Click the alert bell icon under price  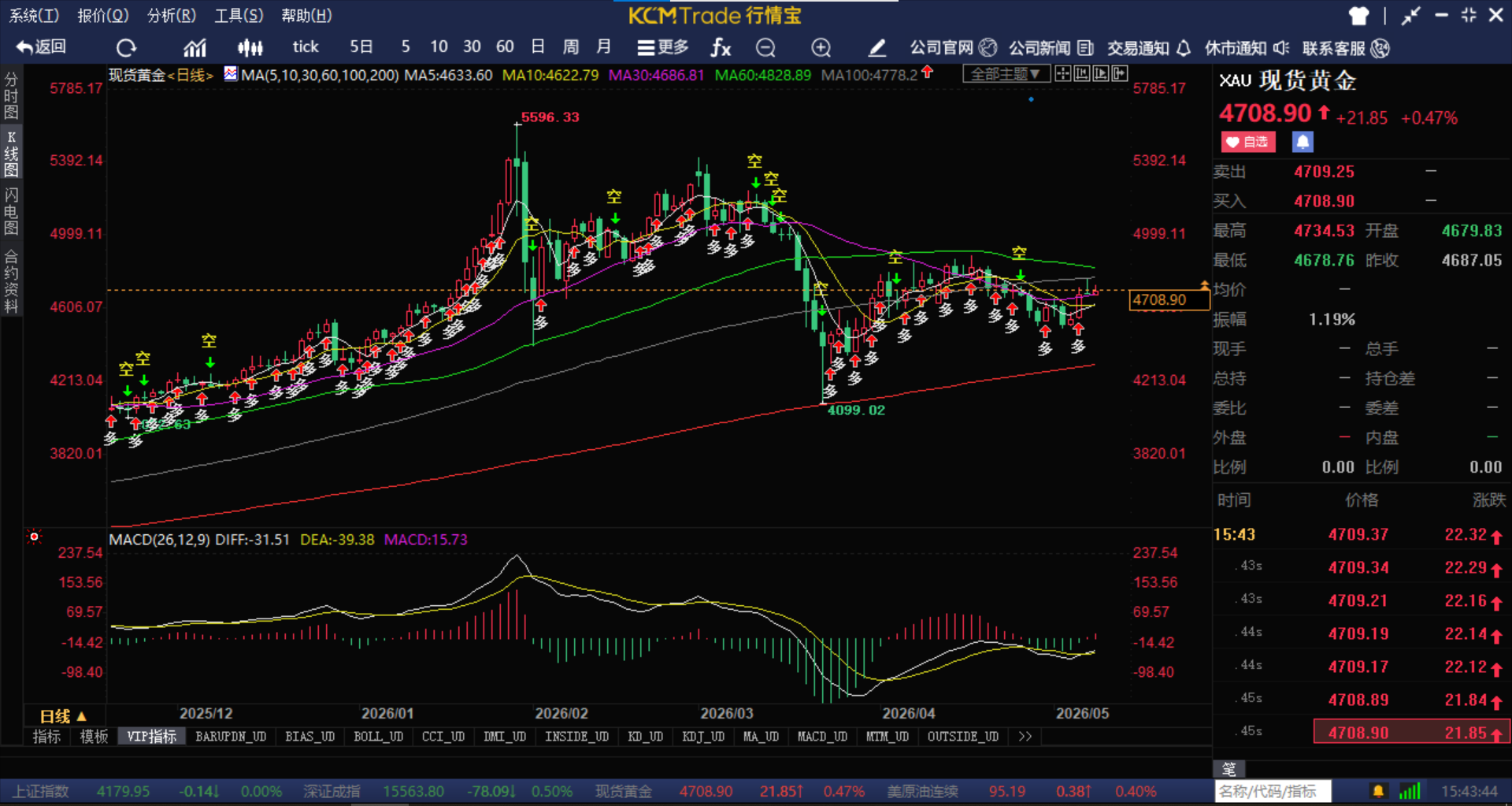coord(1303,142)
